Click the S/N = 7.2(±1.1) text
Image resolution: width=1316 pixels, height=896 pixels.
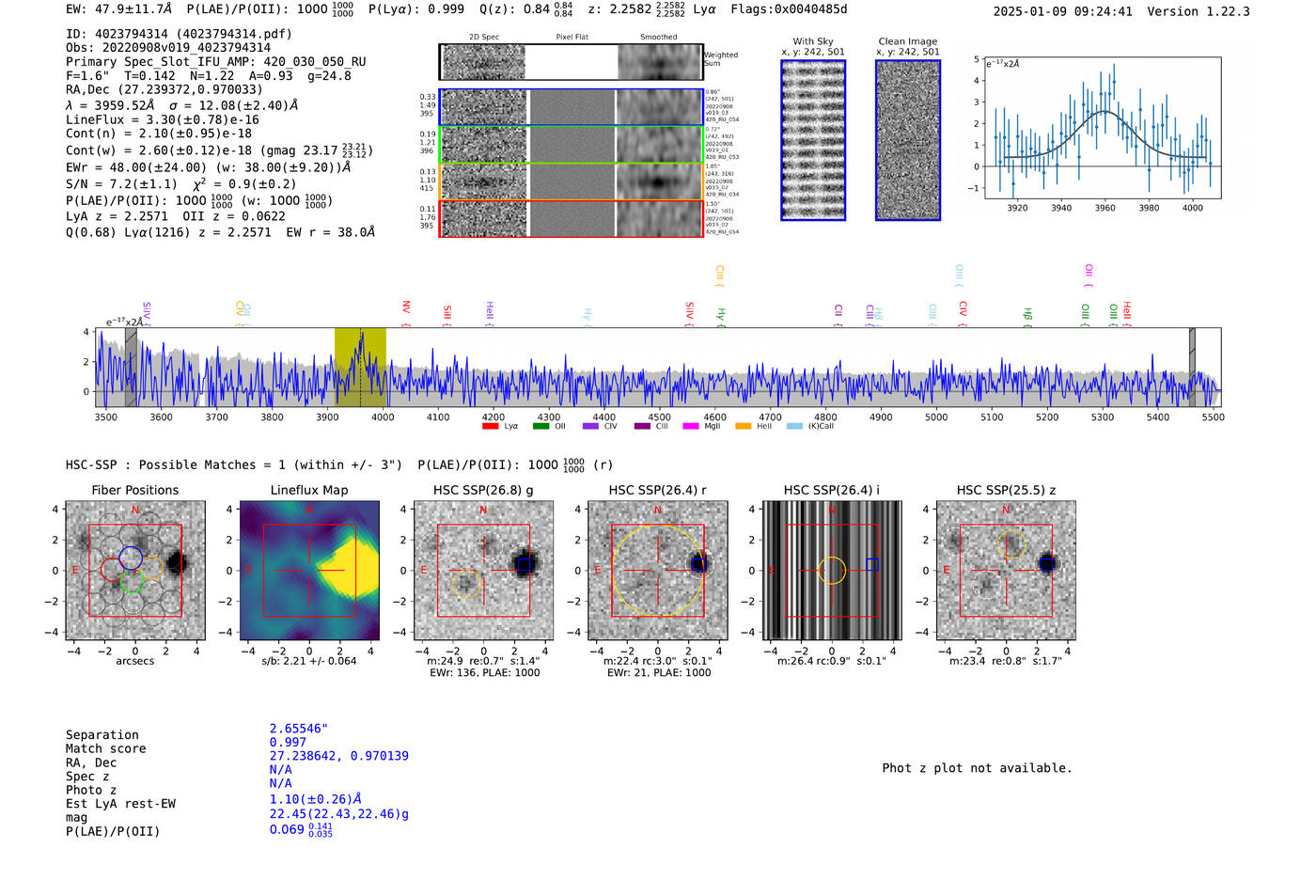pyautogui.click(x=121, y=184)
